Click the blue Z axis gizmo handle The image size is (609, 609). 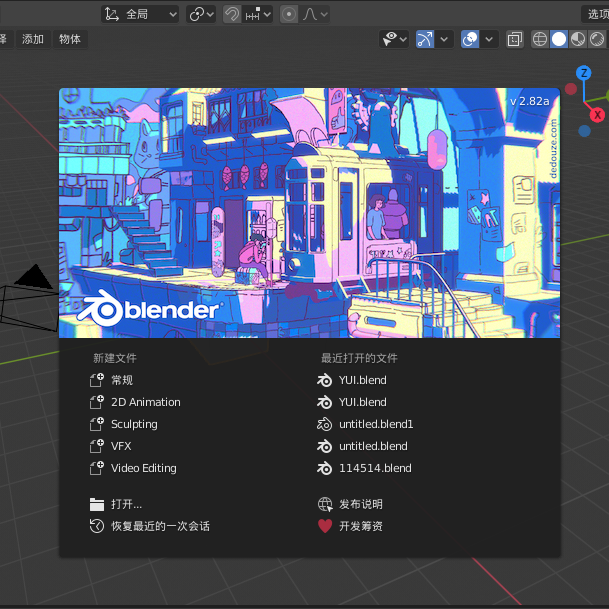click(x=583, y=73)
